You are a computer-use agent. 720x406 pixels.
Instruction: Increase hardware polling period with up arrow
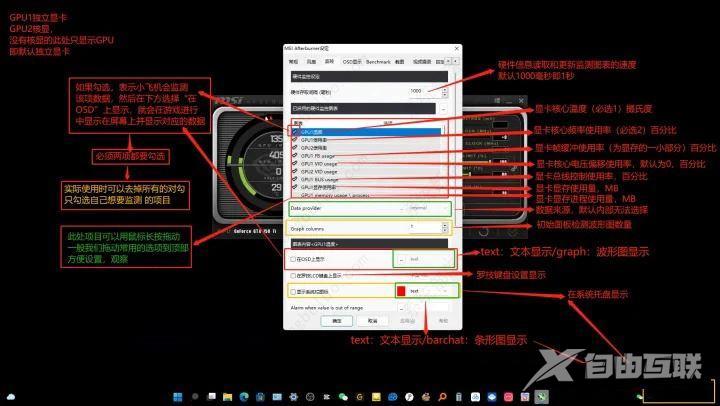(444, 90)
